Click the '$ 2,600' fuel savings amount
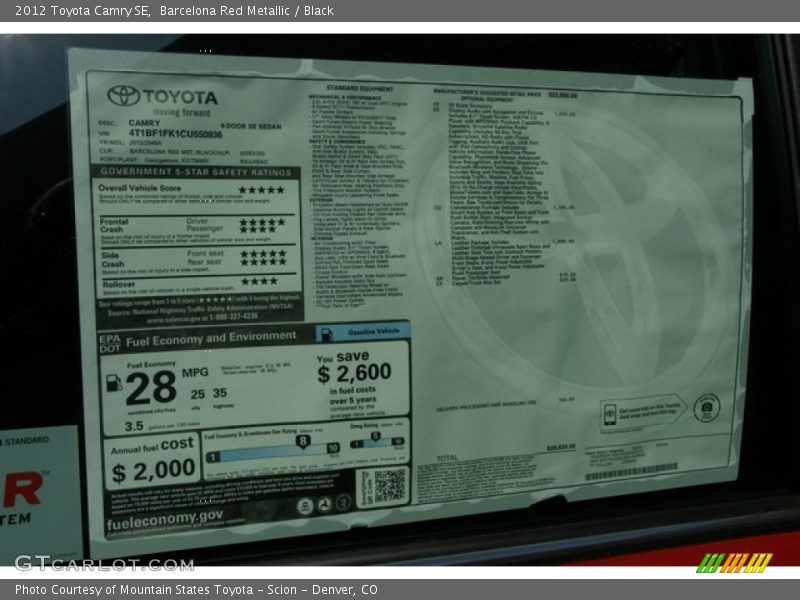Viewport: 800px width, 600px height. [354, 373]
